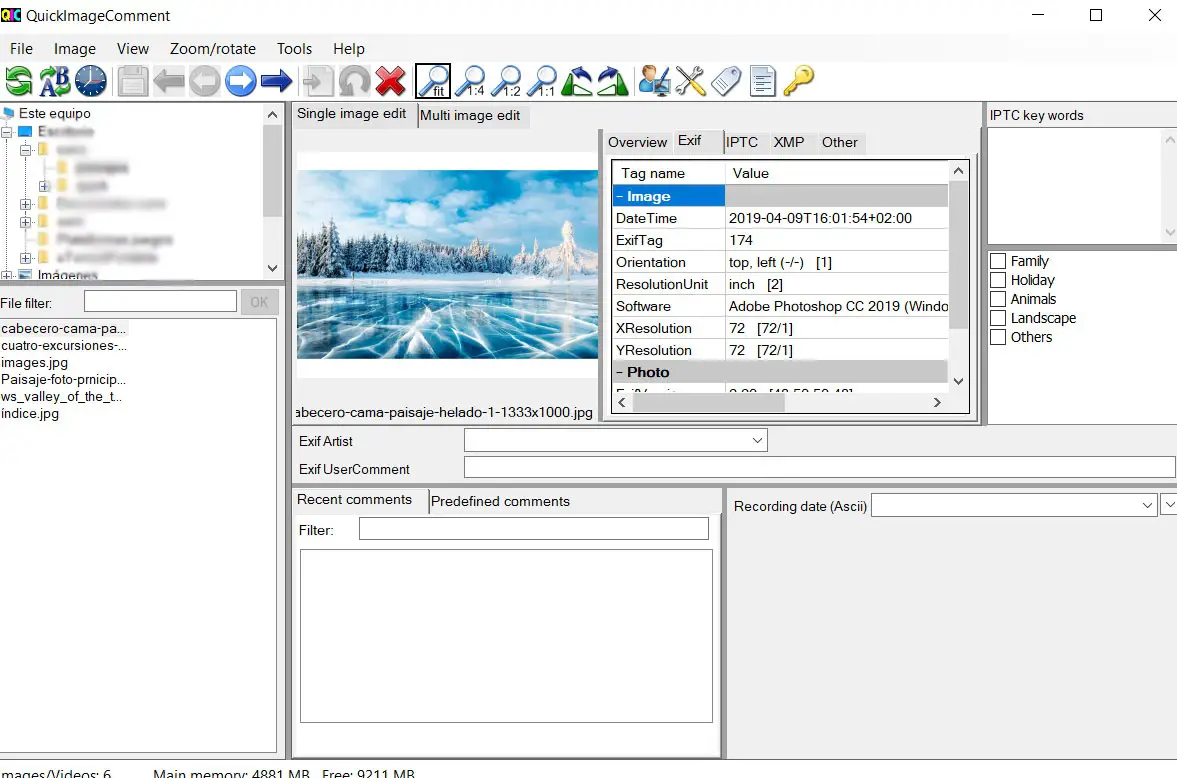Go to next image with blue circle arrow
The height and width of the screenshot is (778, 1177).
point(240,81)
